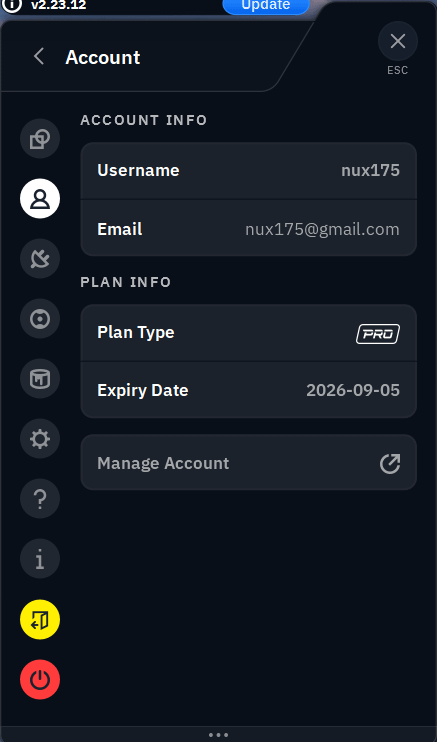Screen dimensions: 437x742
Task: Click the username value nux175
Action: click(370, 170)
